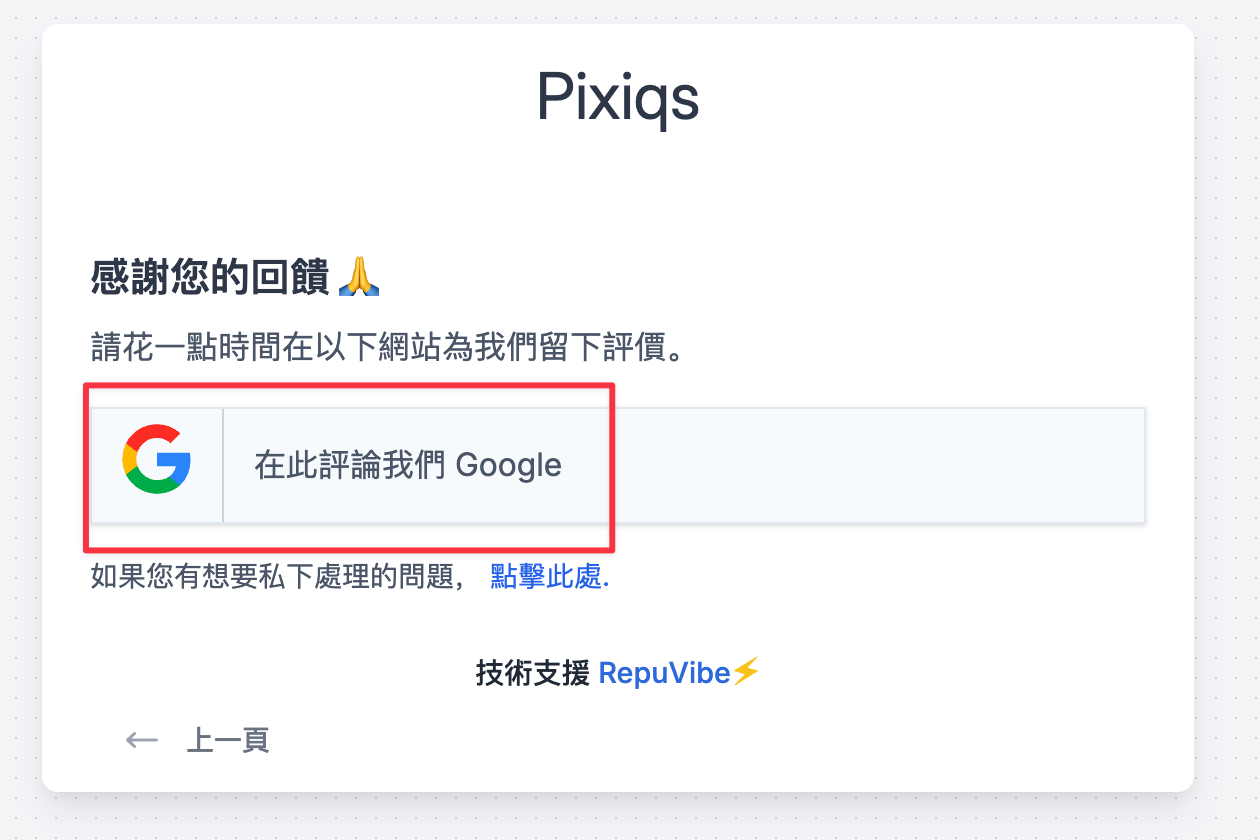
Task: Open the 點擊此處 private issue link
Action: tap(546, 577)
